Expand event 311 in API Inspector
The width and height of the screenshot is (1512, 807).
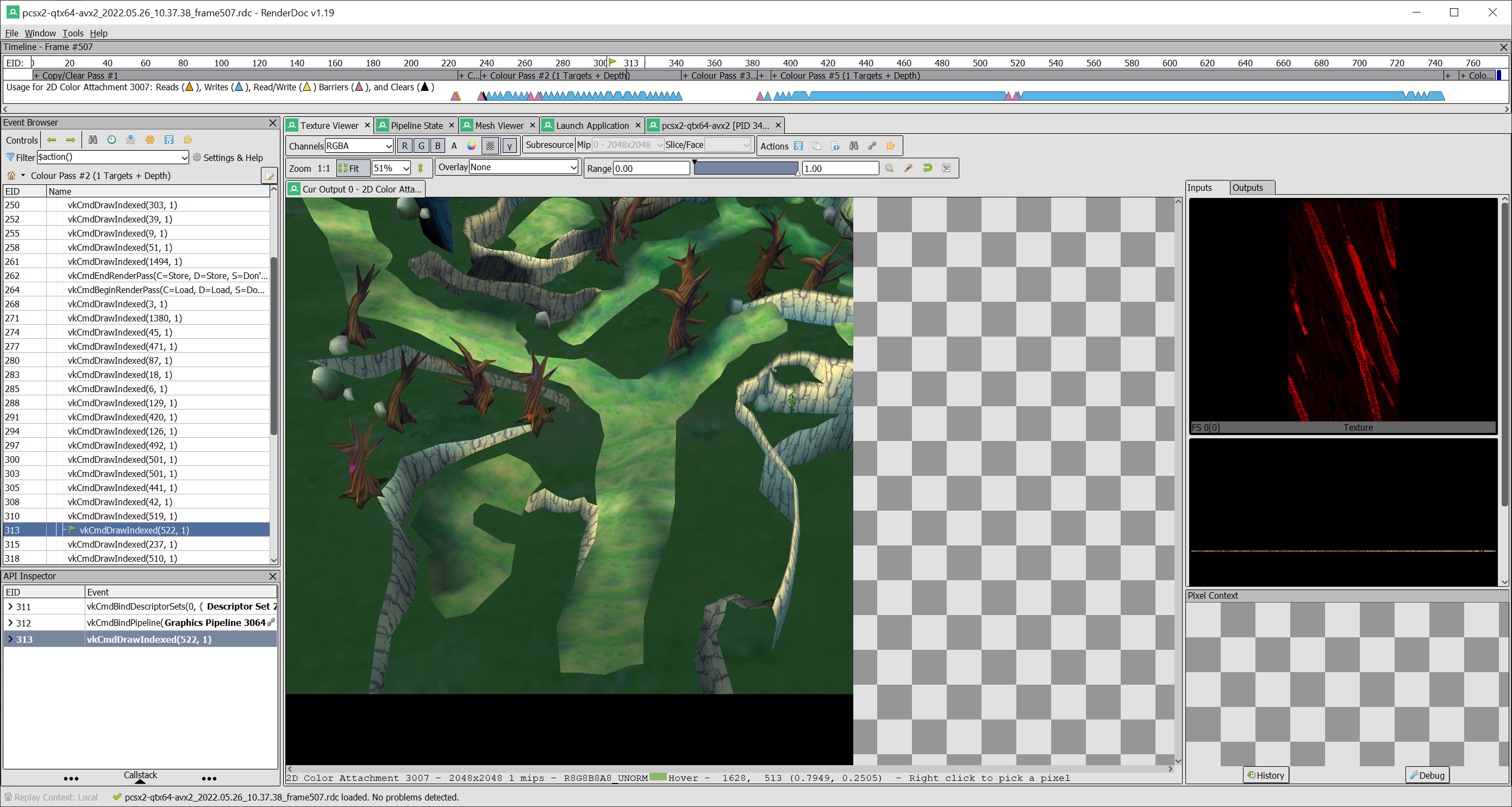(x=10, y=607)
